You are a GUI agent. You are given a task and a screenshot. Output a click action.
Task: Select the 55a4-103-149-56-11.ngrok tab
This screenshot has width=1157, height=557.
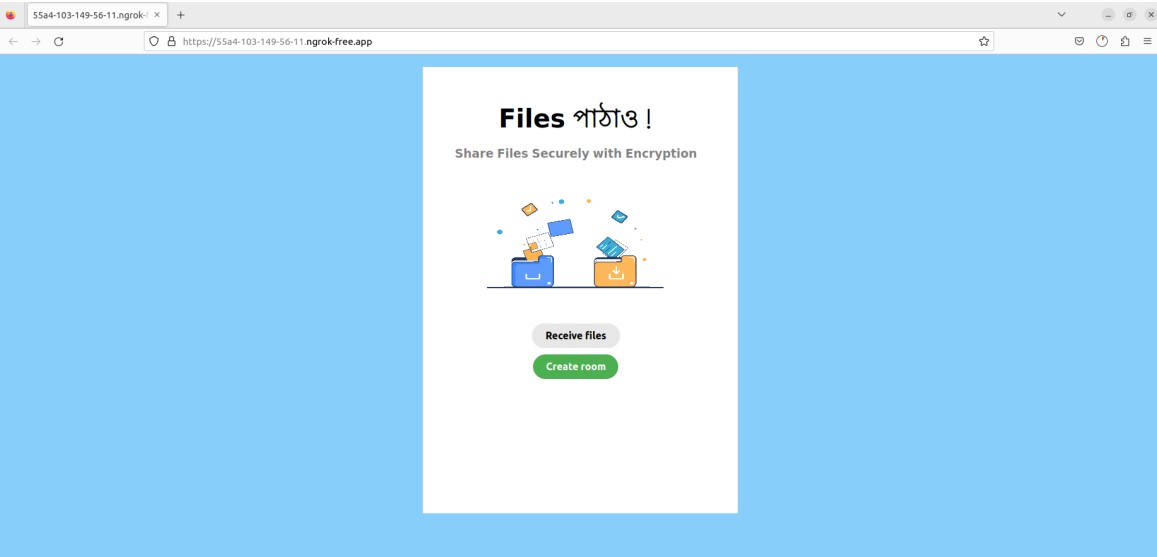pyautogui.click(x=97, y=15)
